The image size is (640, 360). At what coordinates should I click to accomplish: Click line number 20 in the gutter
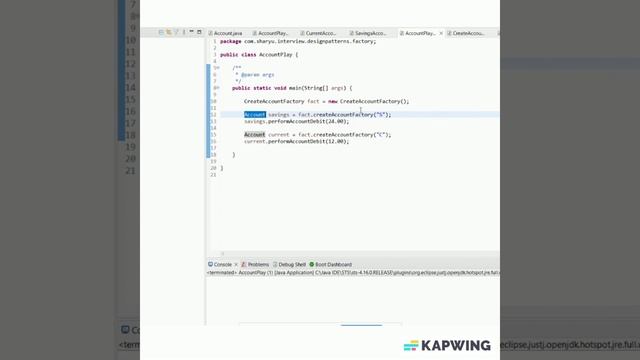[x=213, y=168]
